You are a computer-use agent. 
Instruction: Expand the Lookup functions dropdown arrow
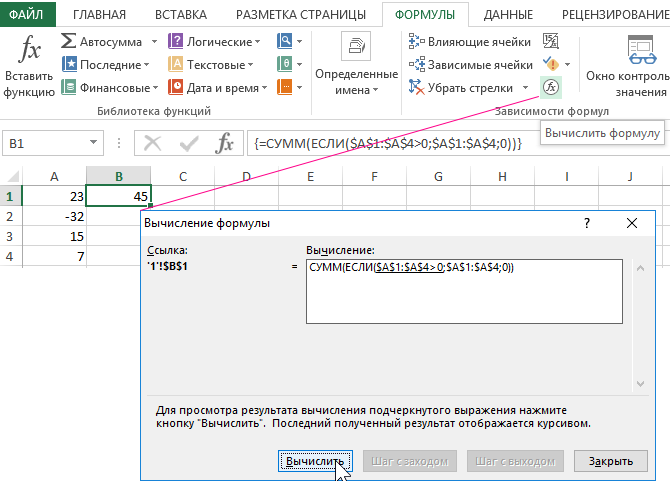(300, 42)
